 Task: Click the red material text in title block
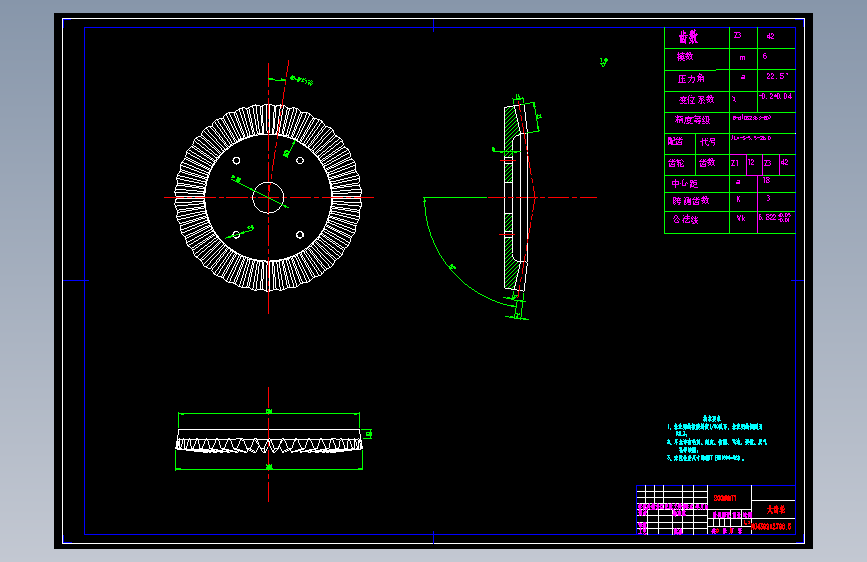pyautogui.click(x=725, y=498)
